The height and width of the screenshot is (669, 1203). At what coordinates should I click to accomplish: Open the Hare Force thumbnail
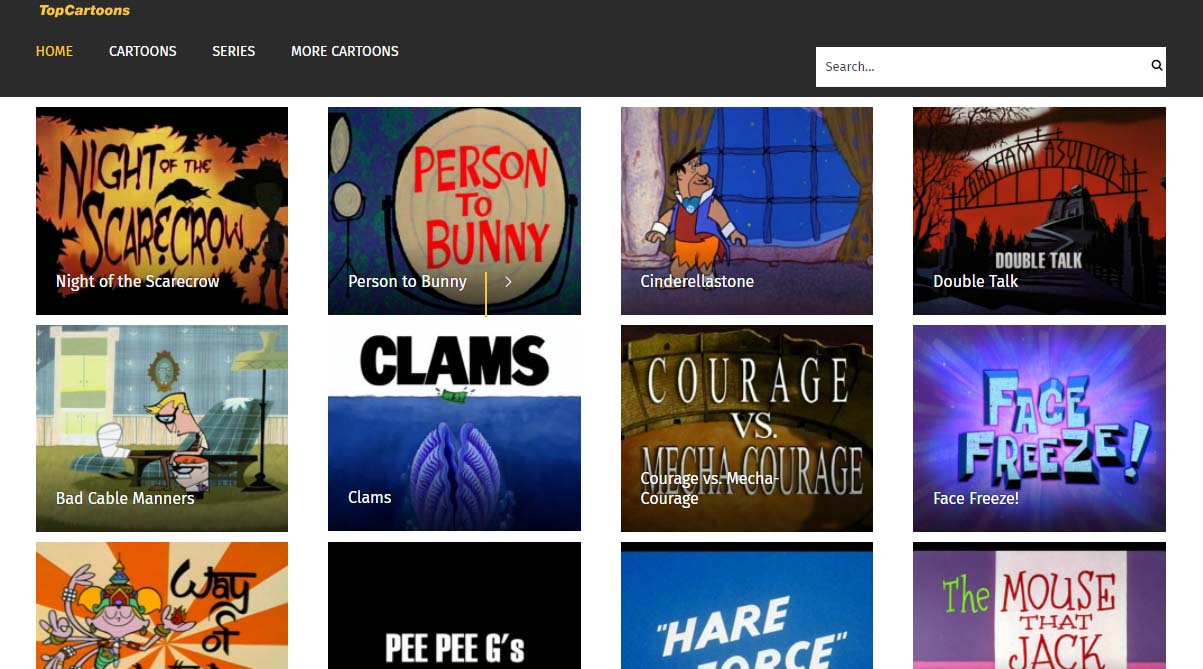coord(747,606)
